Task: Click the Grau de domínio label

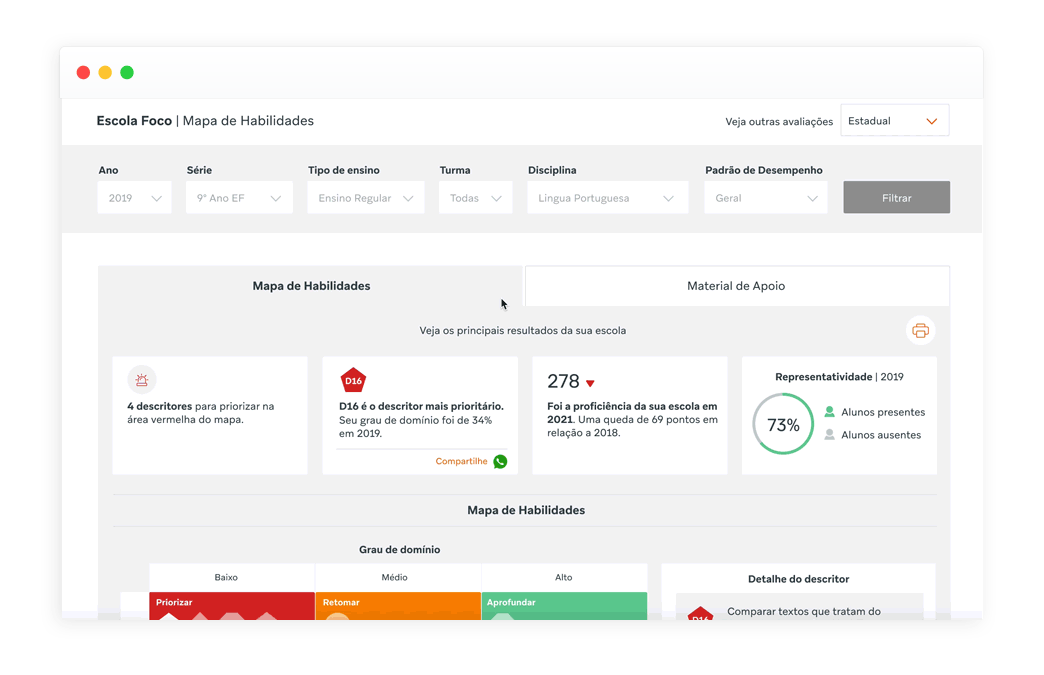Action: pos(399,549)
